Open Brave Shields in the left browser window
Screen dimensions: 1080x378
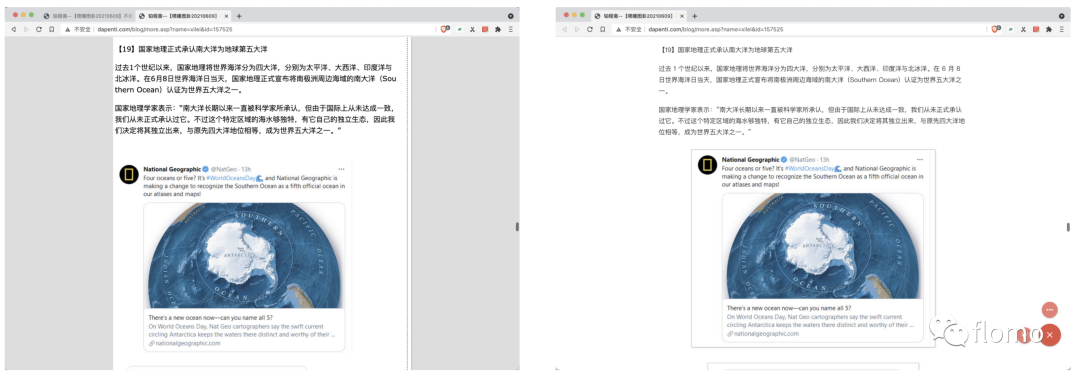pos(445,30)
